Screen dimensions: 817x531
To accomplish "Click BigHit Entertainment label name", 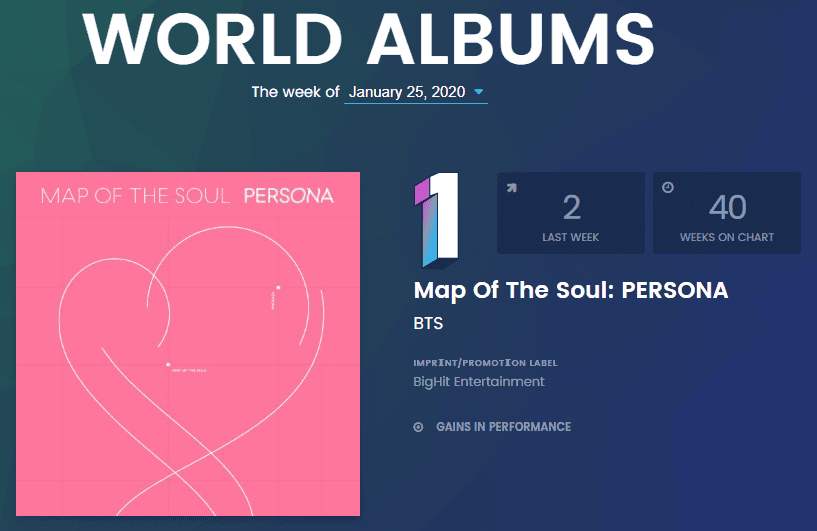I will click(479, 381).
